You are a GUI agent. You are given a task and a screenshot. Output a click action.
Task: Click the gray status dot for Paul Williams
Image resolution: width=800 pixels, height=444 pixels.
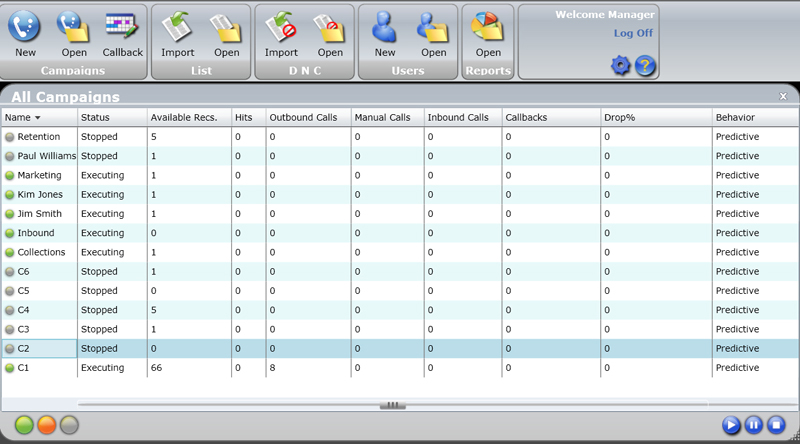click(10, 156)
